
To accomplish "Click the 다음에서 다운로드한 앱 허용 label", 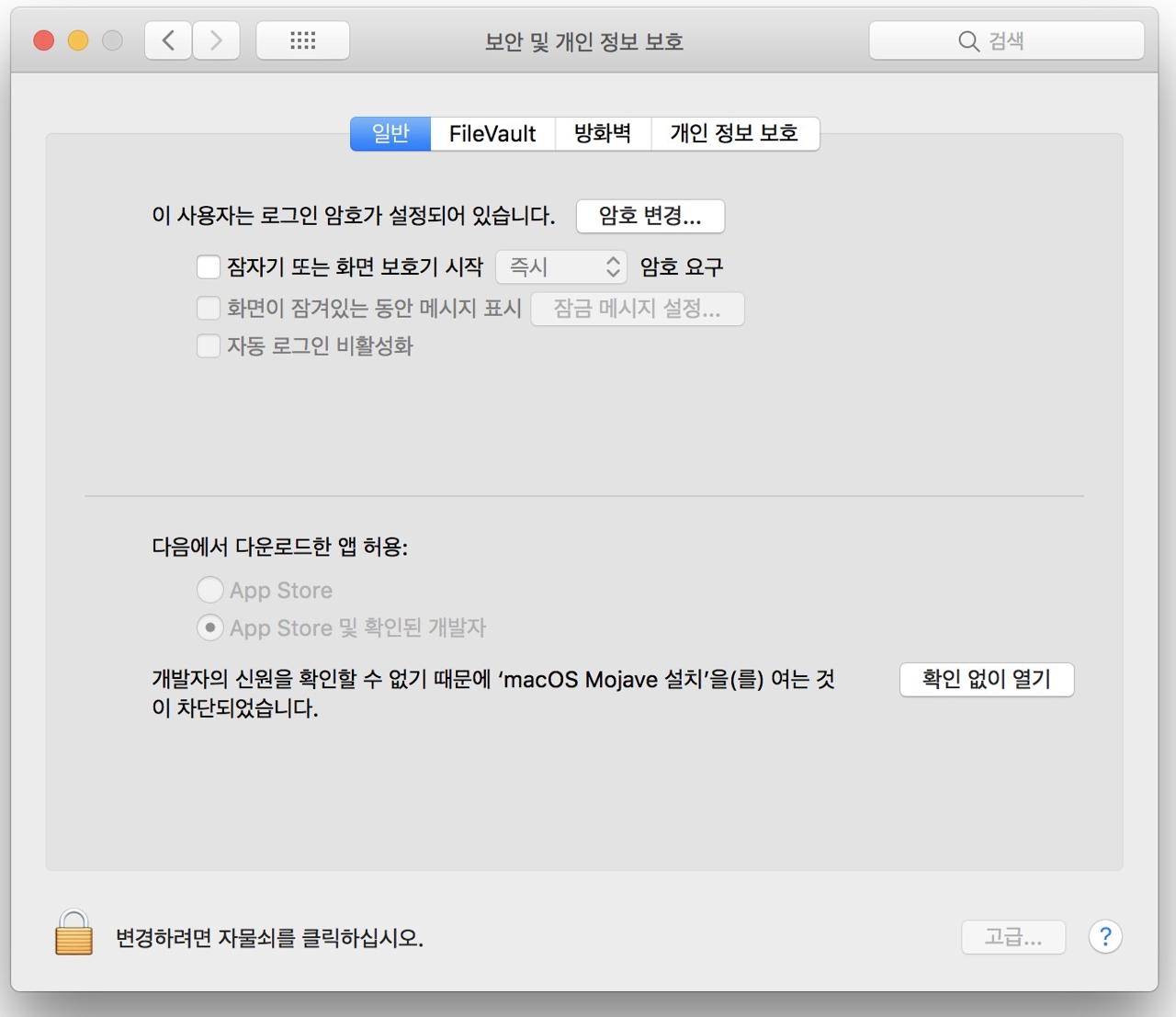I will (x=279, y=547).
